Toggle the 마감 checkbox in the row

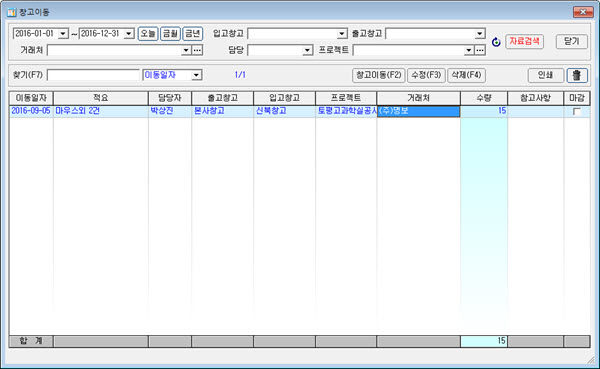[576, 111]
